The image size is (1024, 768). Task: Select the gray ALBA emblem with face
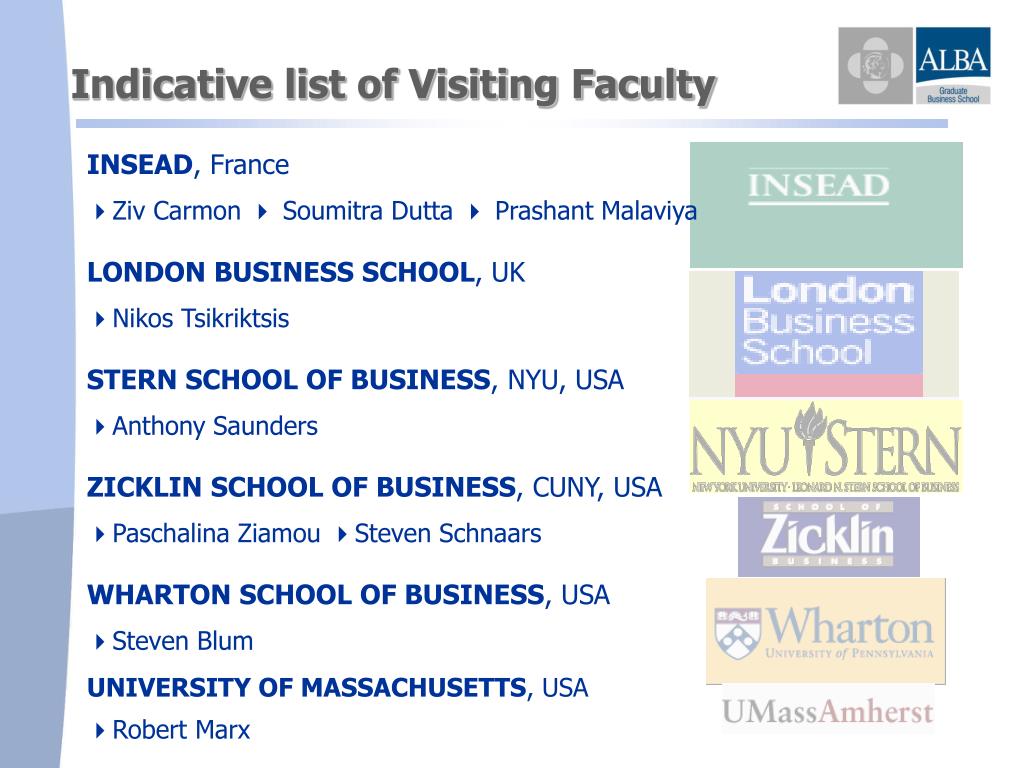click(x=876, y=66)
